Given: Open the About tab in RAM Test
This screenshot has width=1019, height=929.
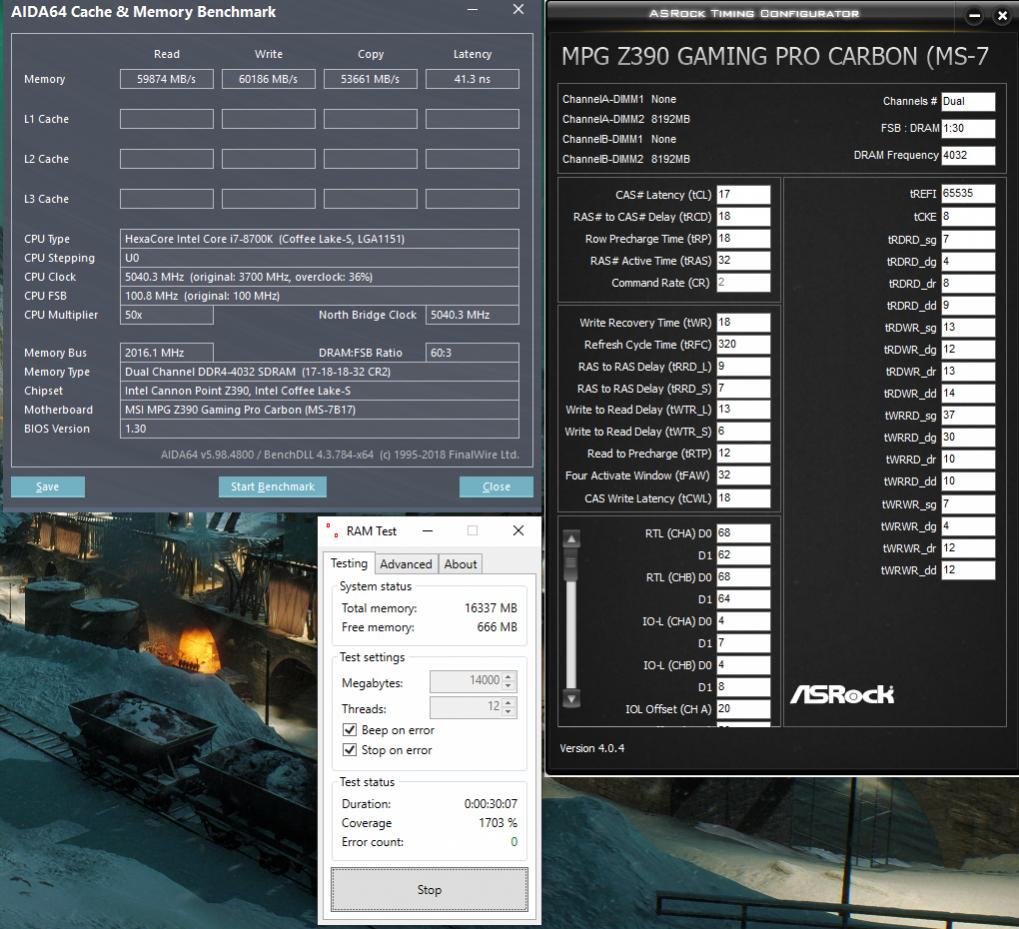Looking at the screenshot, I should (x=460, y=564).
